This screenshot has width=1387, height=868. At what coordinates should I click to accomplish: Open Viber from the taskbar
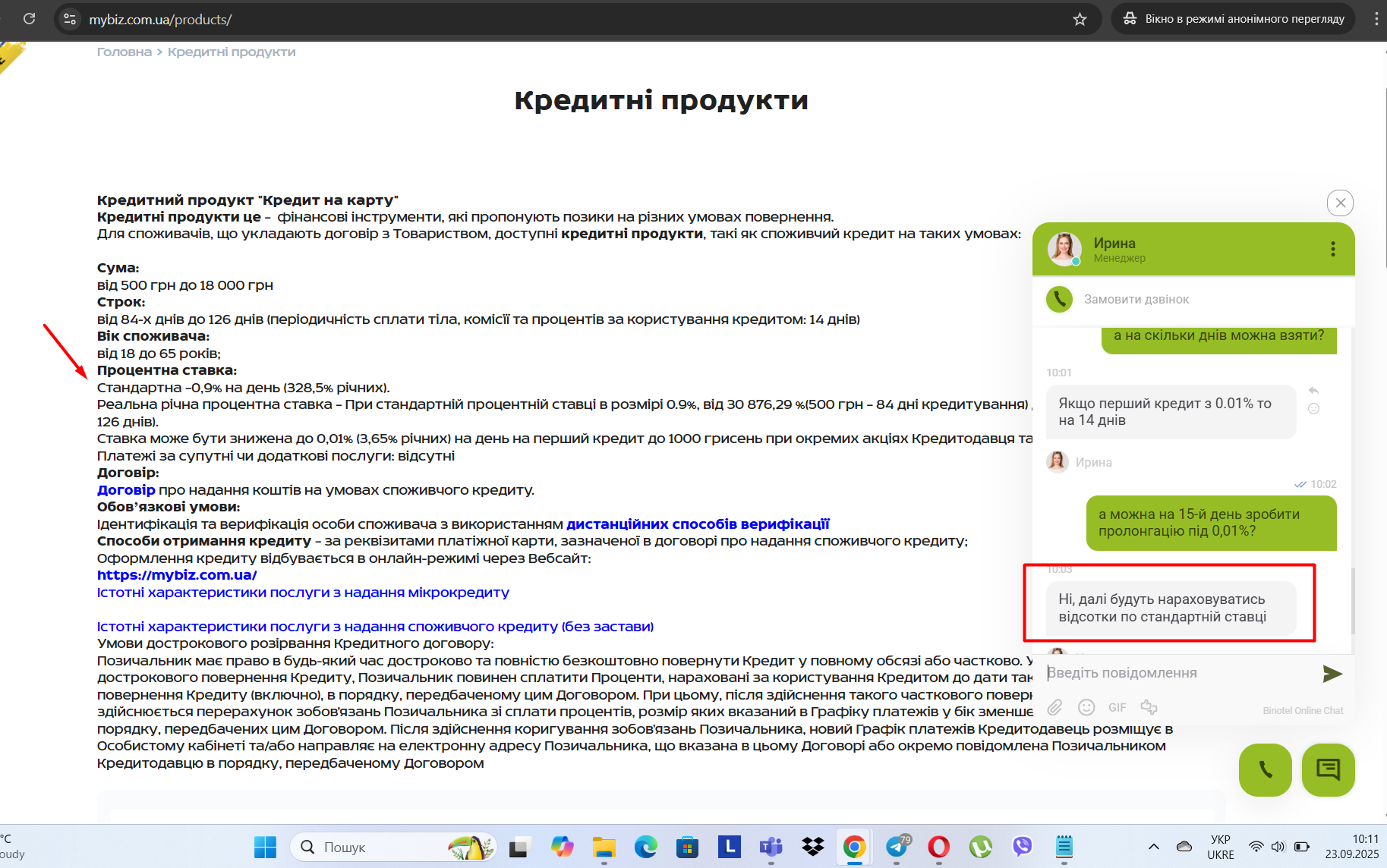1023,847
